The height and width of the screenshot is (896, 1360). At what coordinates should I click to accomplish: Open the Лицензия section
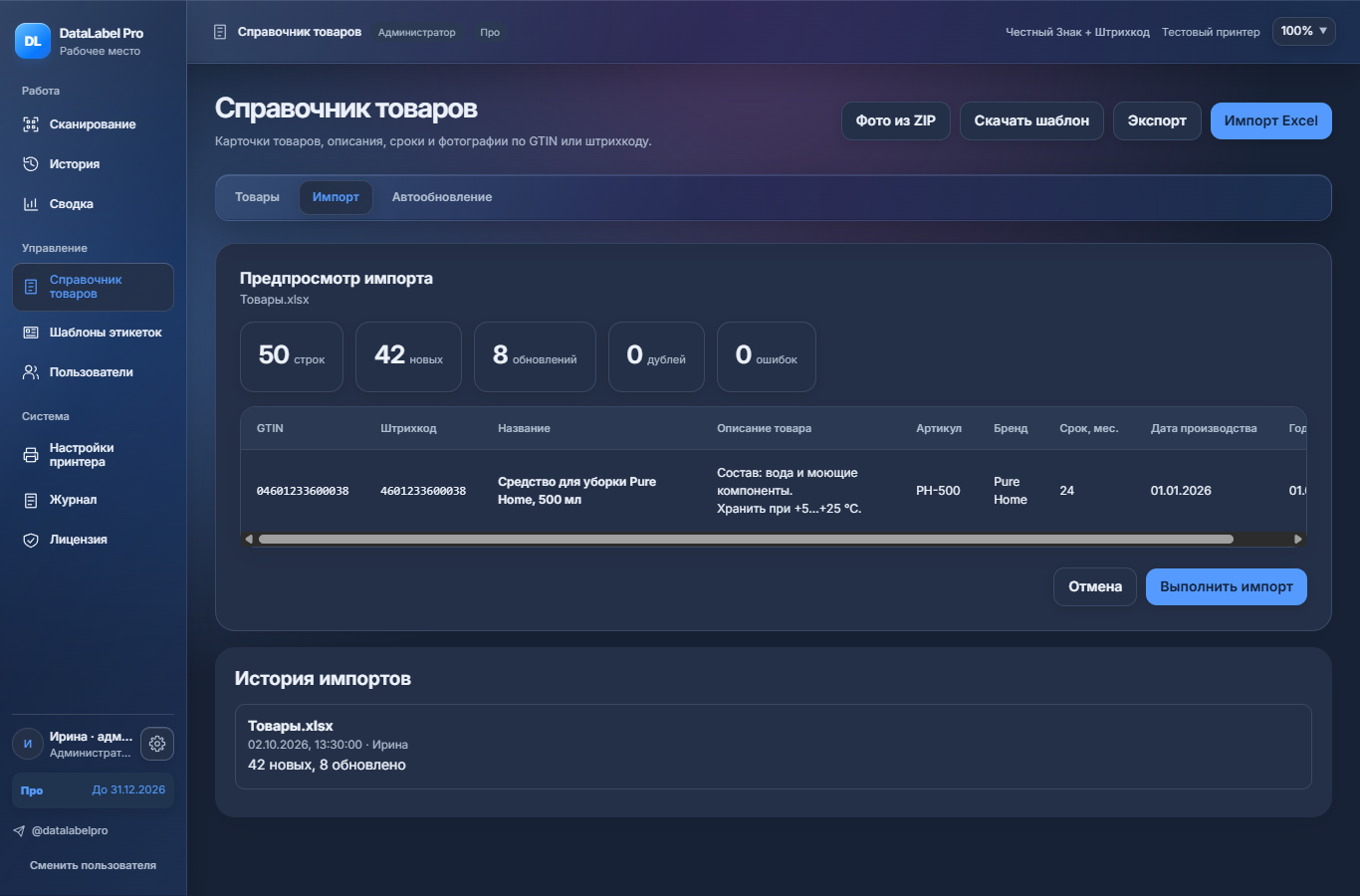pyautogui.click(x=93, y=540)
